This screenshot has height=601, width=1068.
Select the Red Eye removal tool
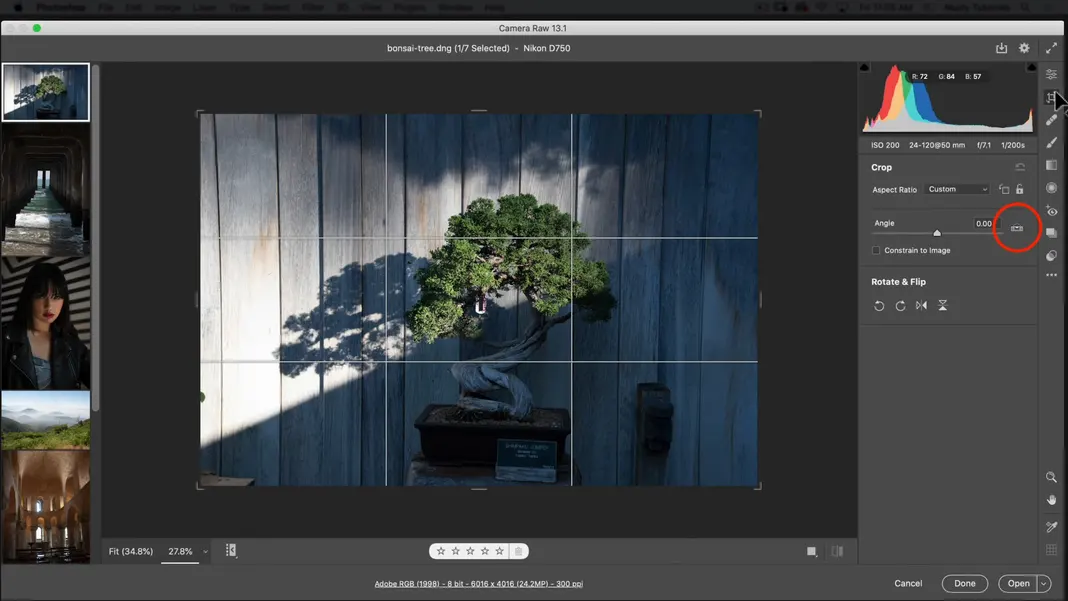point(1051,211)
